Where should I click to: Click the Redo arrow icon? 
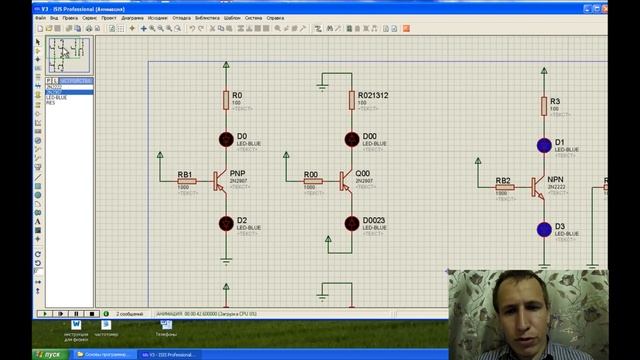pyautogui.click(x=200, y=29)
